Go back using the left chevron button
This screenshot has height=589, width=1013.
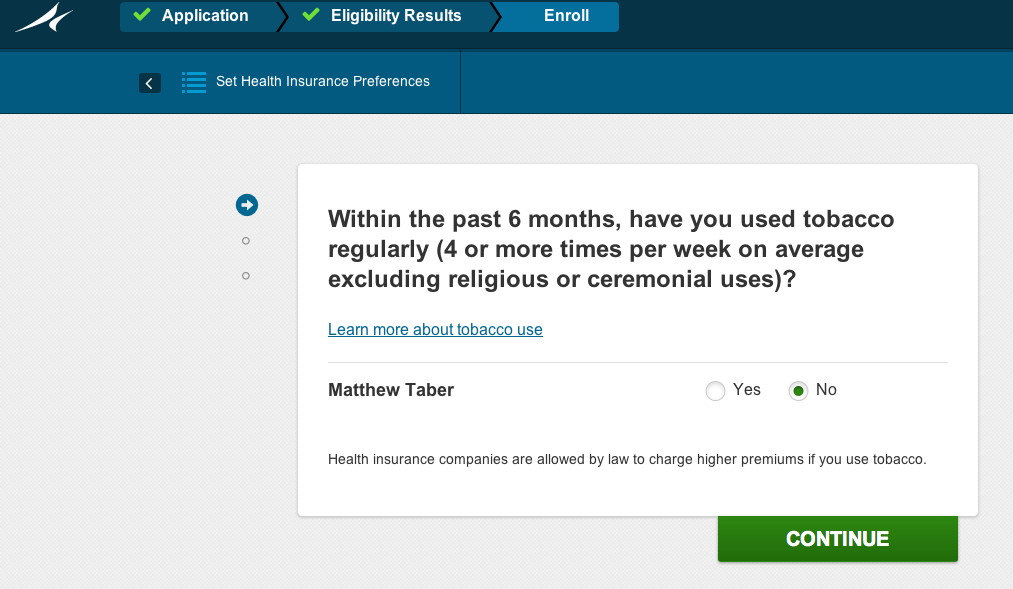pos(150,83)
